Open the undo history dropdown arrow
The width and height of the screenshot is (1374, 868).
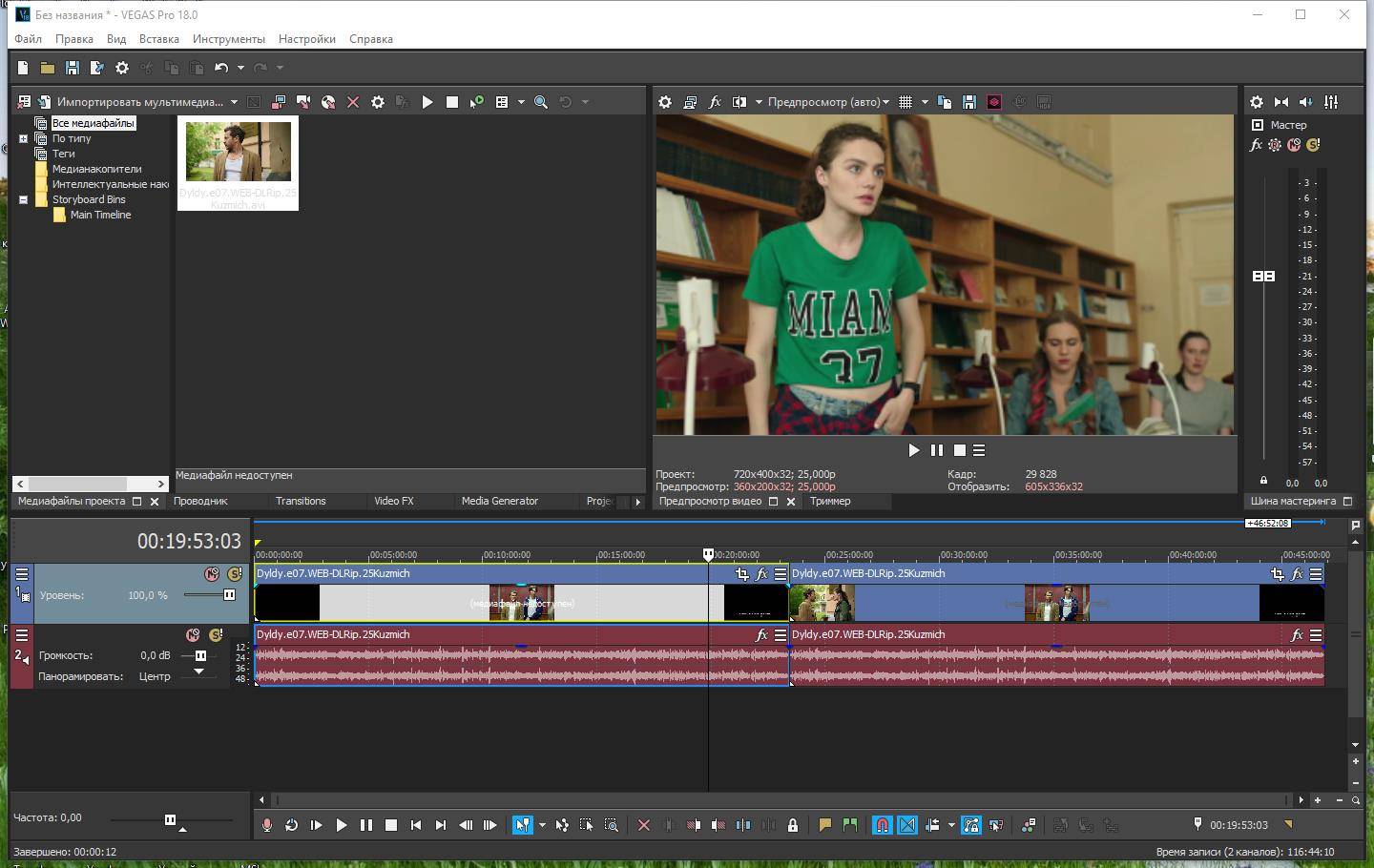pyautogui.click(x=240, y=68)
